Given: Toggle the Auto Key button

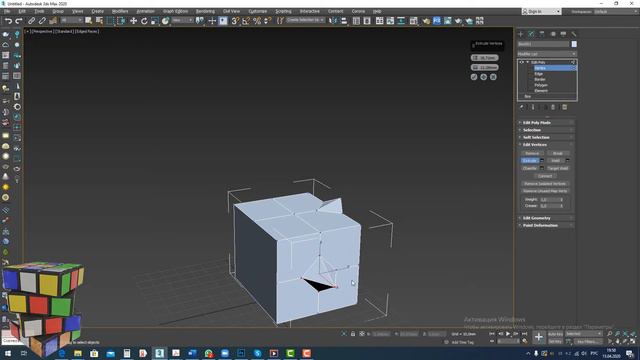Looking at the screenshot, I should pos(555,334).
